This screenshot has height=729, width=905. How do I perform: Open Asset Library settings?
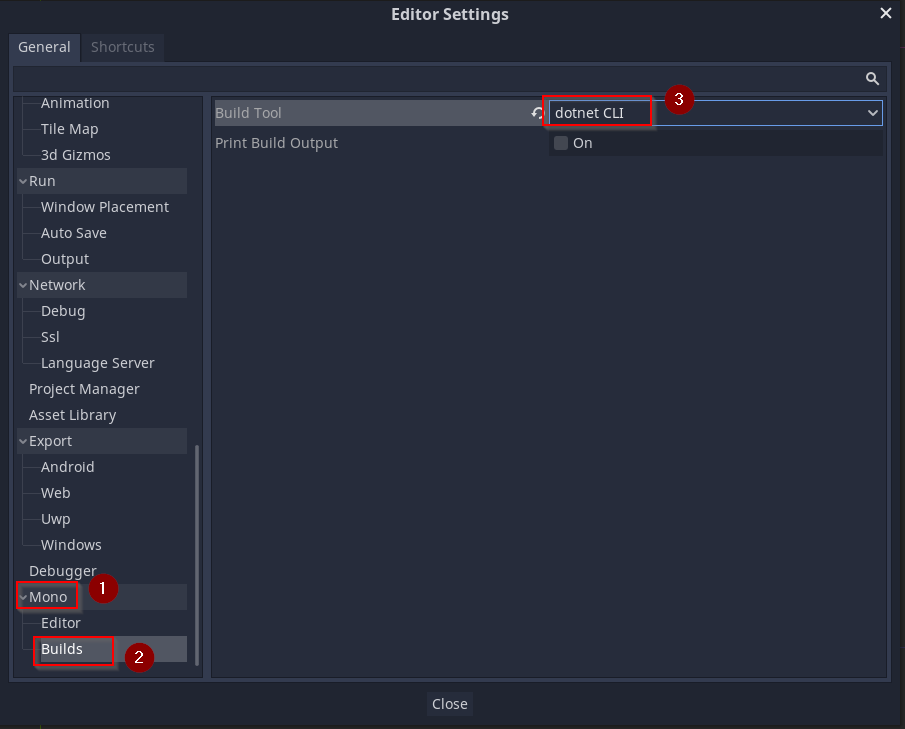tap(73, 414)
